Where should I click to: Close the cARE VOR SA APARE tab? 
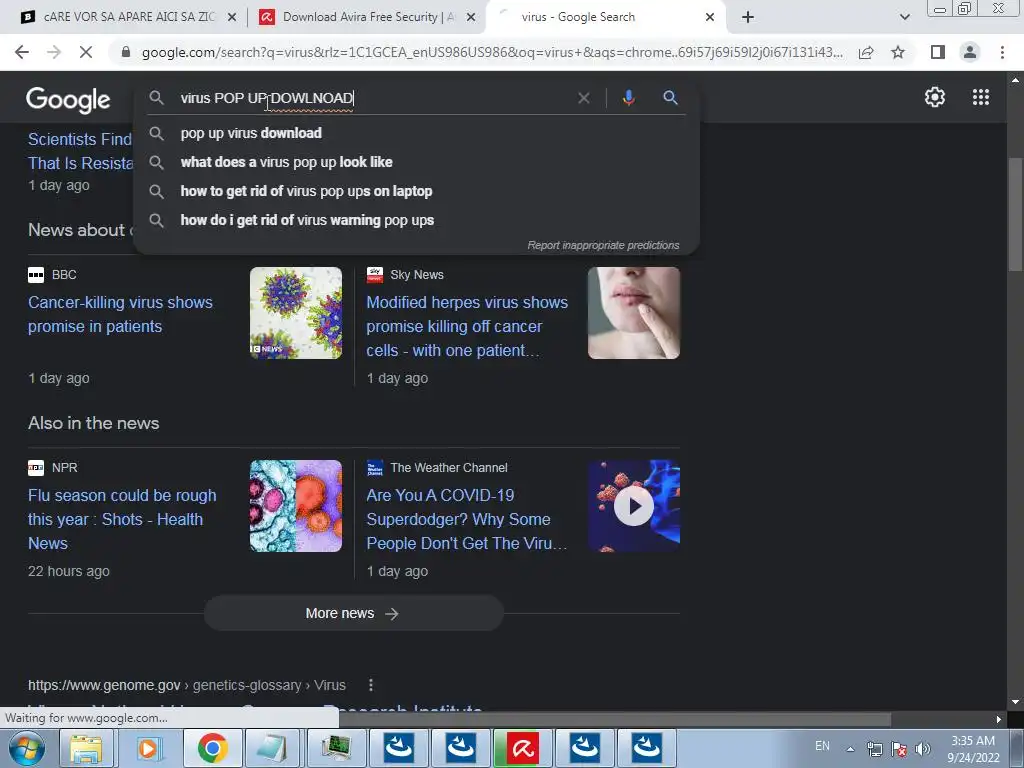(x=231, y=17)
